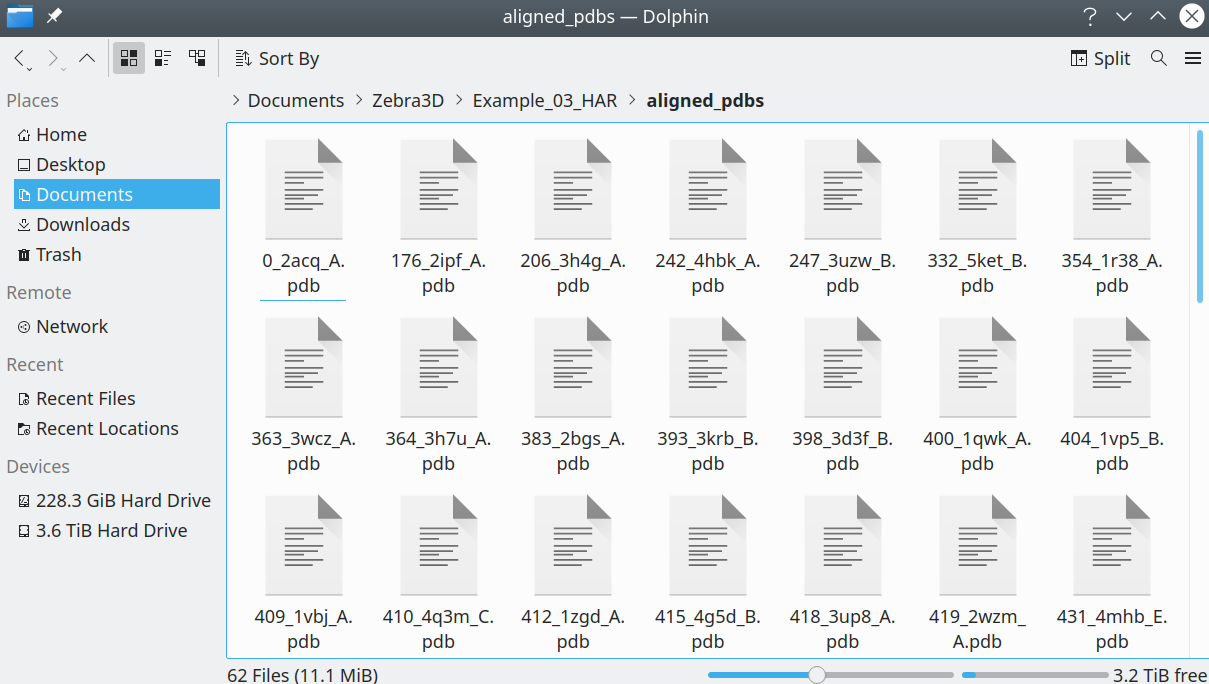Select file 176_2ipf_A.pdb icon

tap(438, 189)
